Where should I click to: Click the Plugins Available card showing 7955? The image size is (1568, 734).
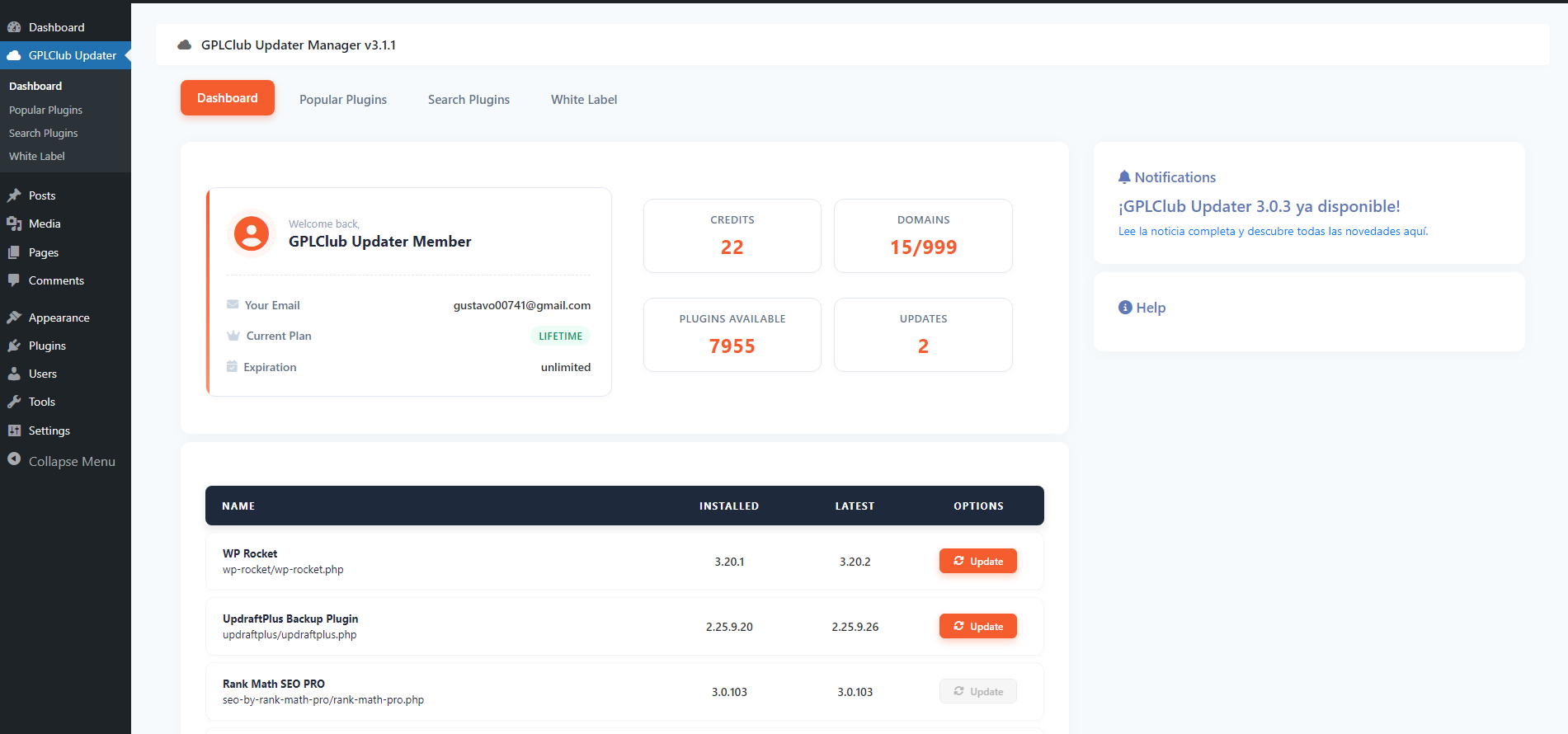coord(732,335)
